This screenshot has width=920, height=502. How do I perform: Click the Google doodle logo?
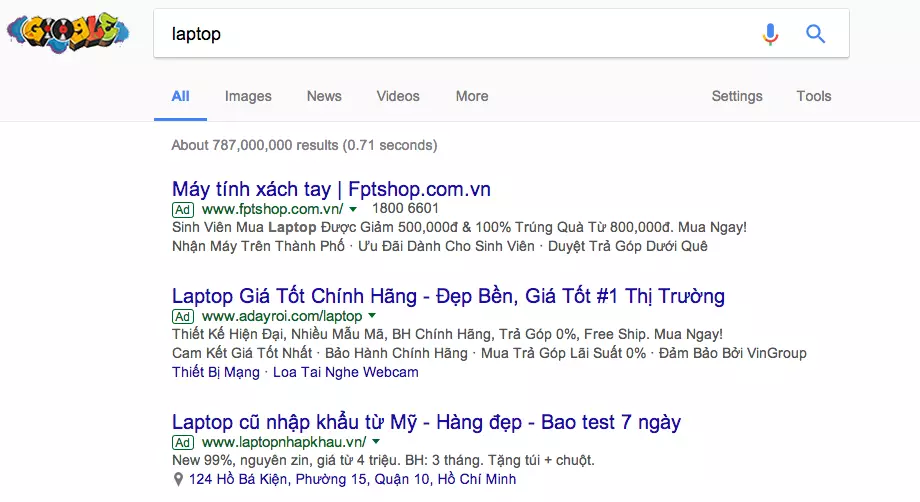pyautogui.click(x=67, y=33)
